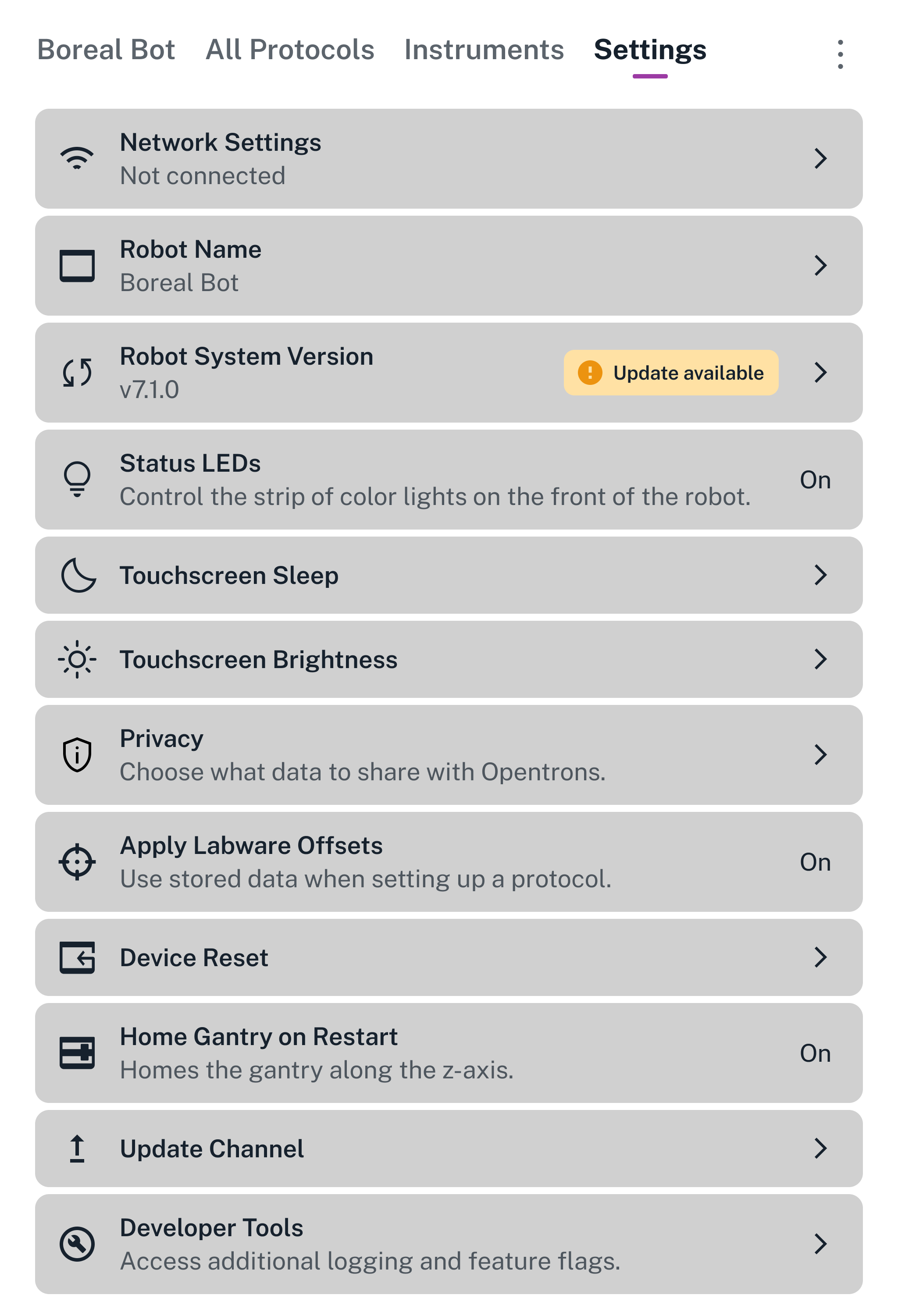The height and width of the screenshot is (1316, 898).
Task: Expand the Device Reset section
Action: [x=820, y=957]
